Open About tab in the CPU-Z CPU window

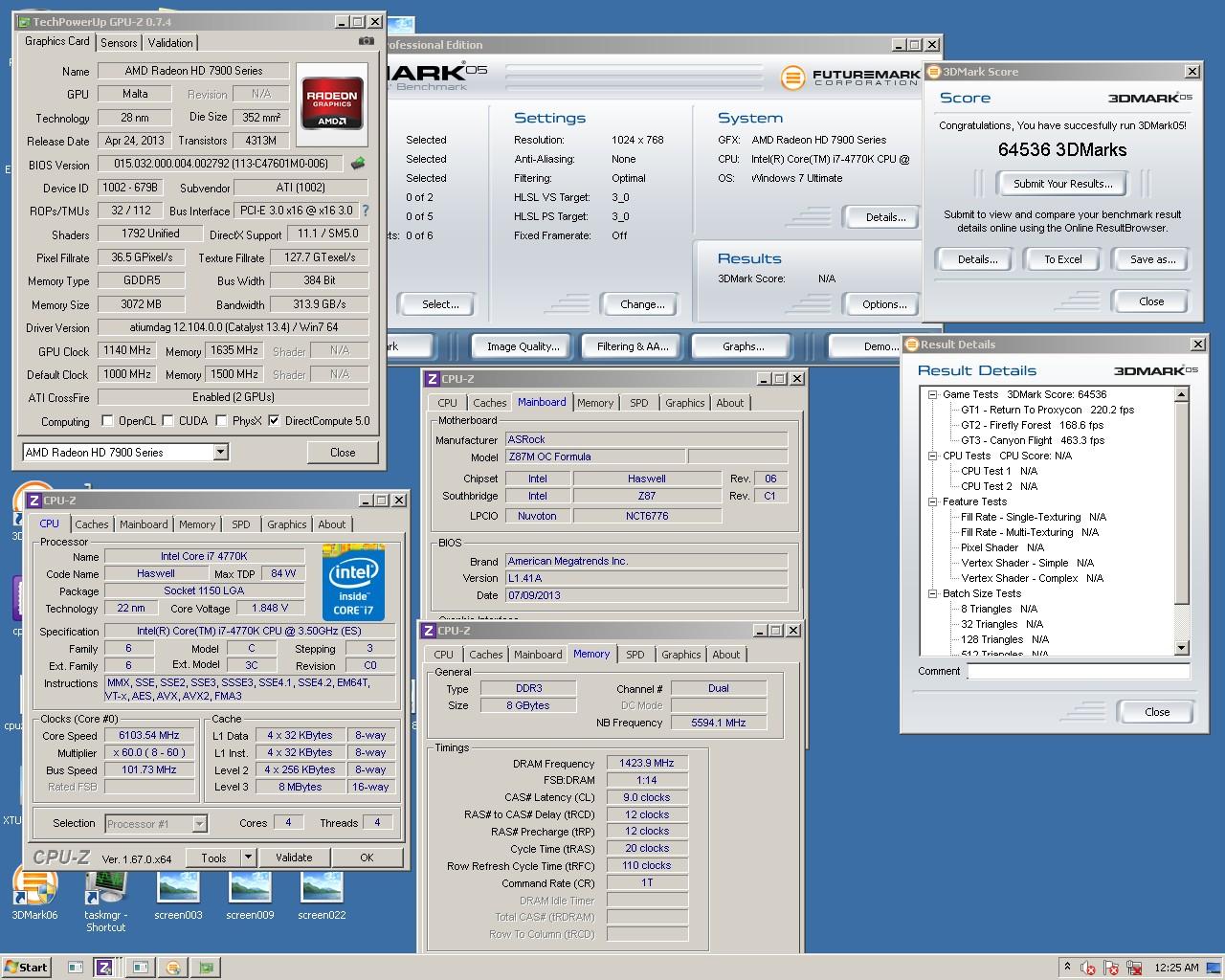[332, 524]
